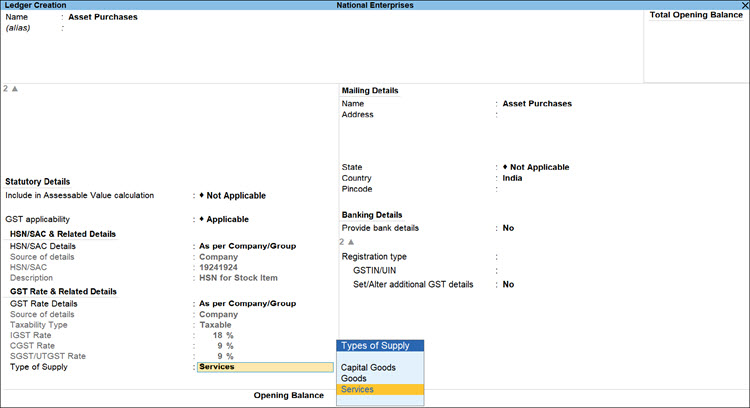Click the Registration type field

coord(540,256)
